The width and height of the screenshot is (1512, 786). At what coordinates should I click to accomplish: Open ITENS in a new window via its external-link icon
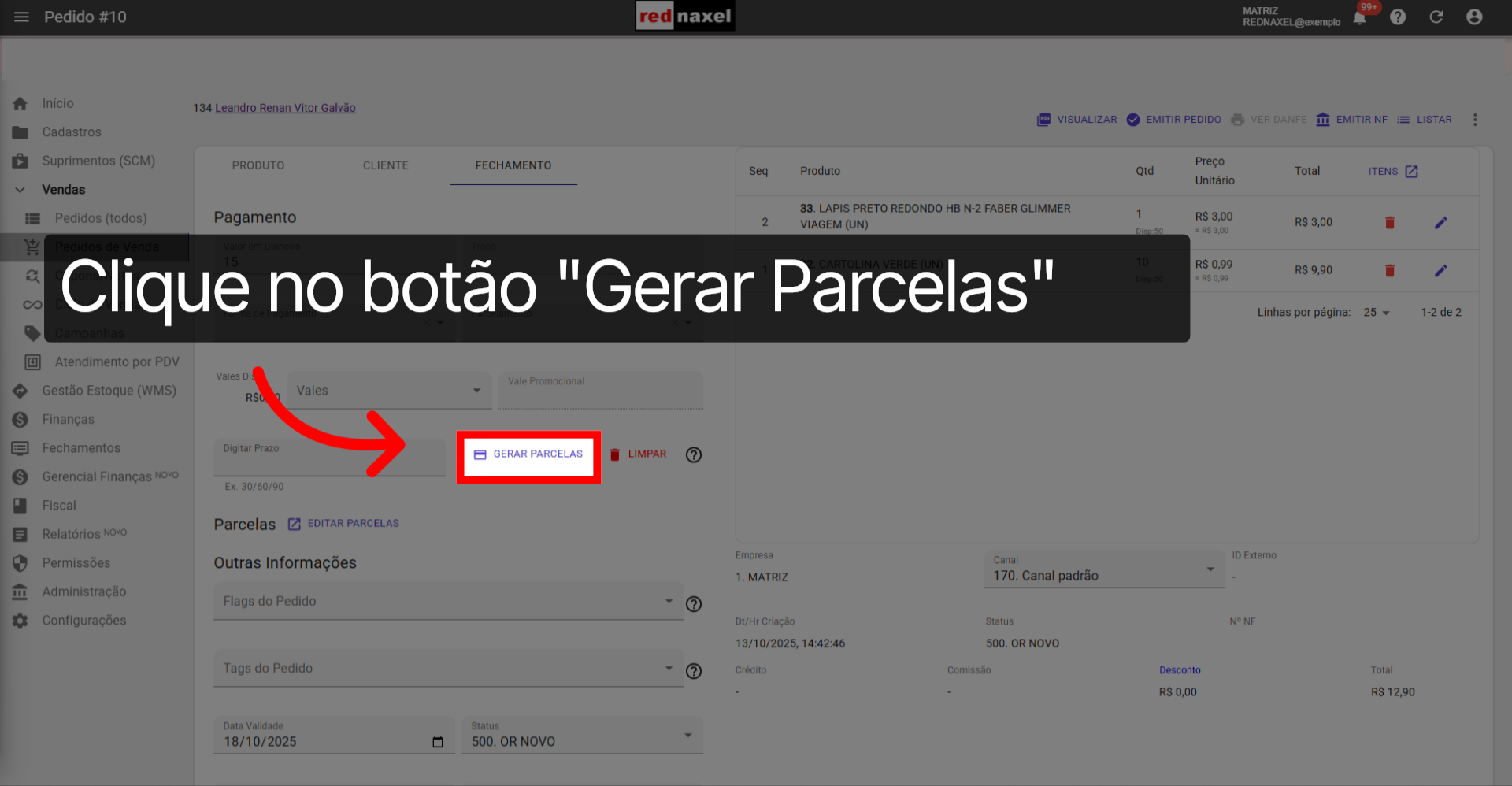[1412, 171]
